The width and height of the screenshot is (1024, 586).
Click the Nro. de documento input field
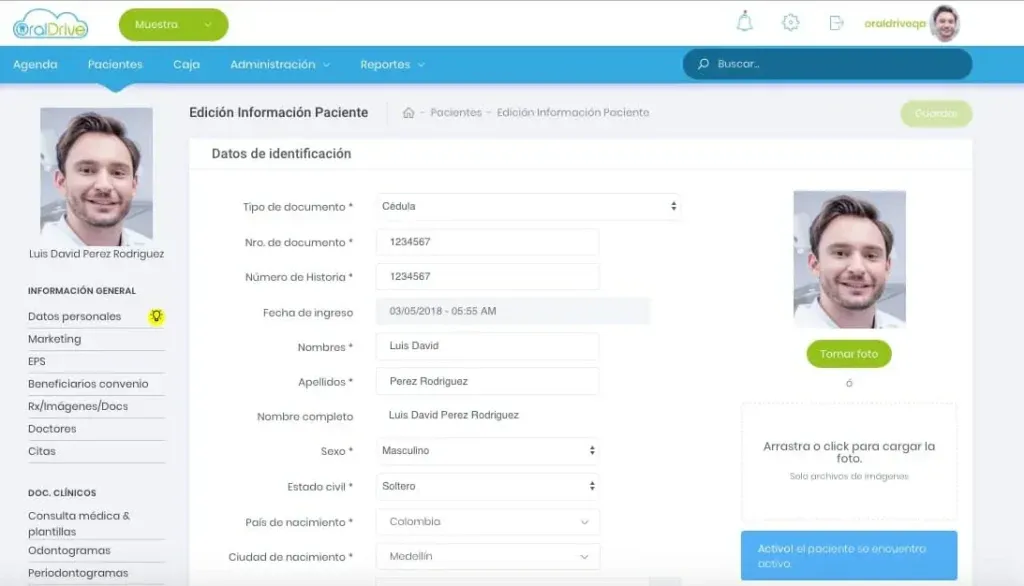pos(487,241)
